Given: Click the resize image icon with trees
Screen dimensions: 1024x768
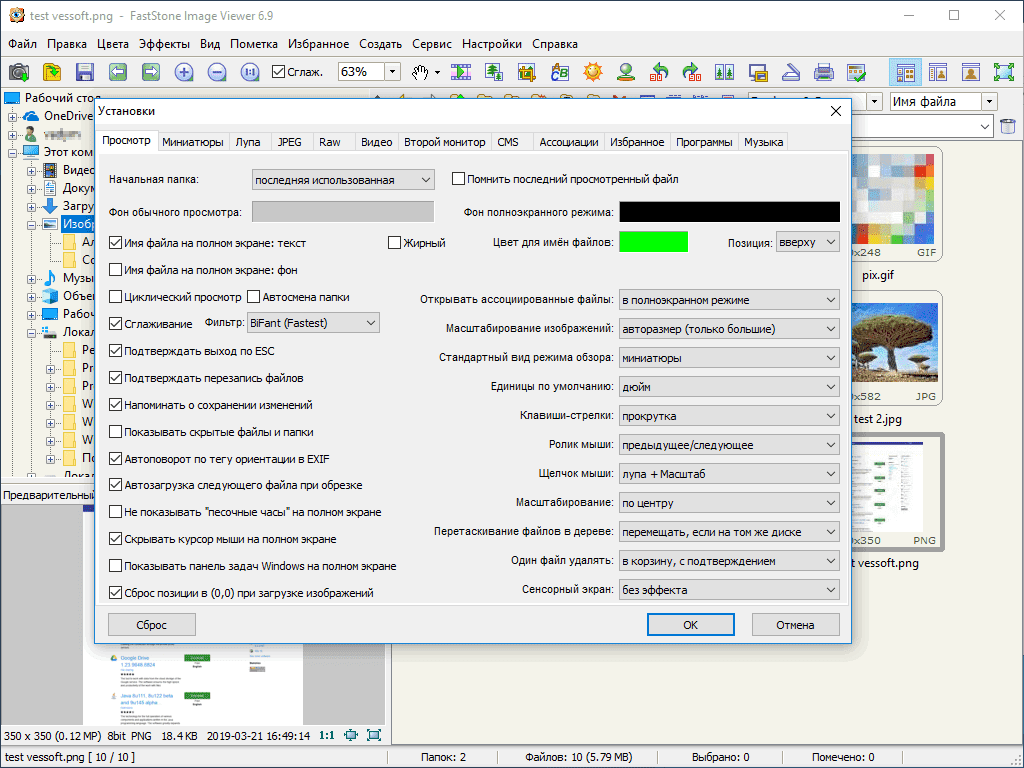Looking at the screenshot, I should click(x=493, y=72).
